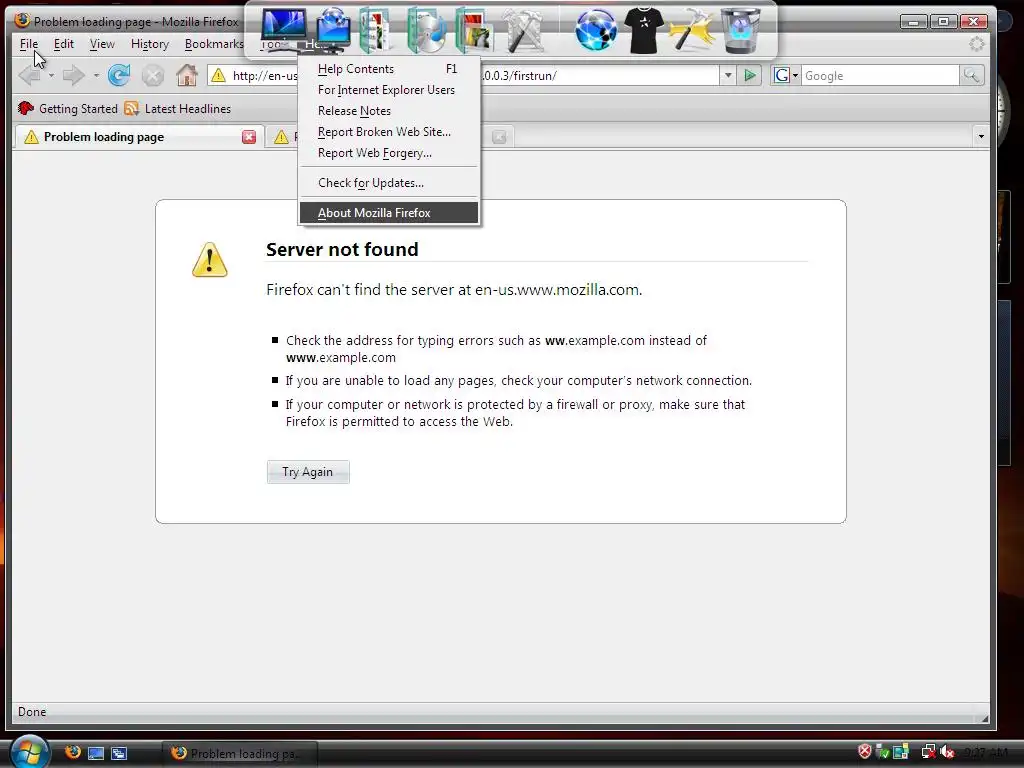The width and height of the screenshot is (1024, 768).
Task: Click the red security shield tray icon
Action: click(865, 752)
